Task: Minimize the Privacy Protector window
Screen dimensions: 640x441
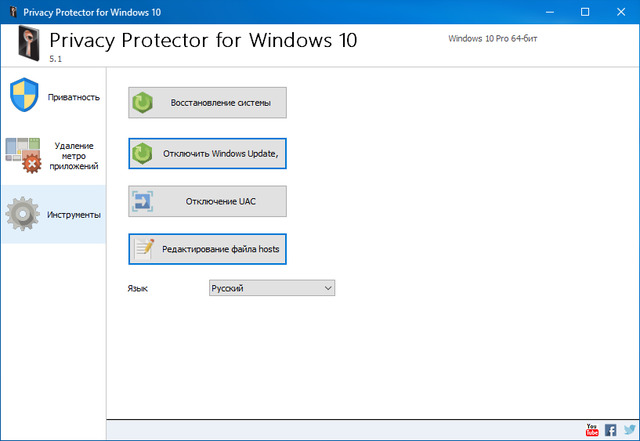Action: point(550,12)
